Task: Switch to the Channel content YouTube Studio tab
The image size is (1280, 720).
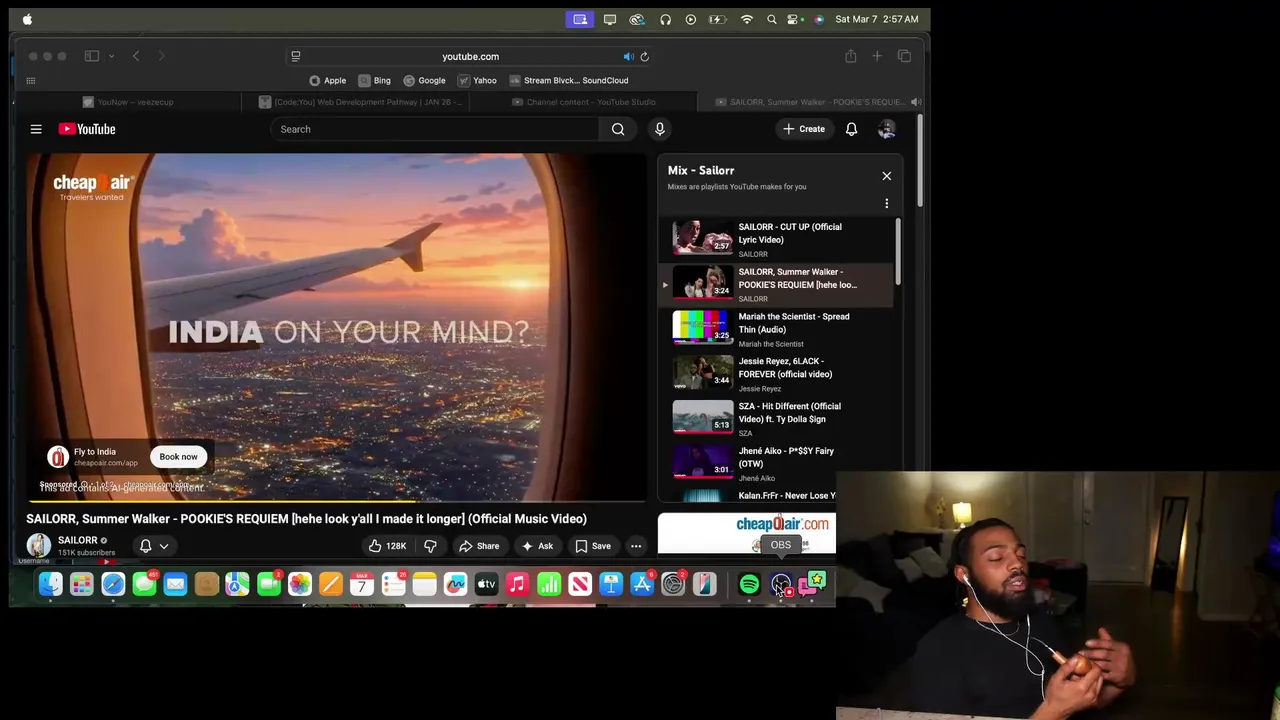Action: [583, 102]
